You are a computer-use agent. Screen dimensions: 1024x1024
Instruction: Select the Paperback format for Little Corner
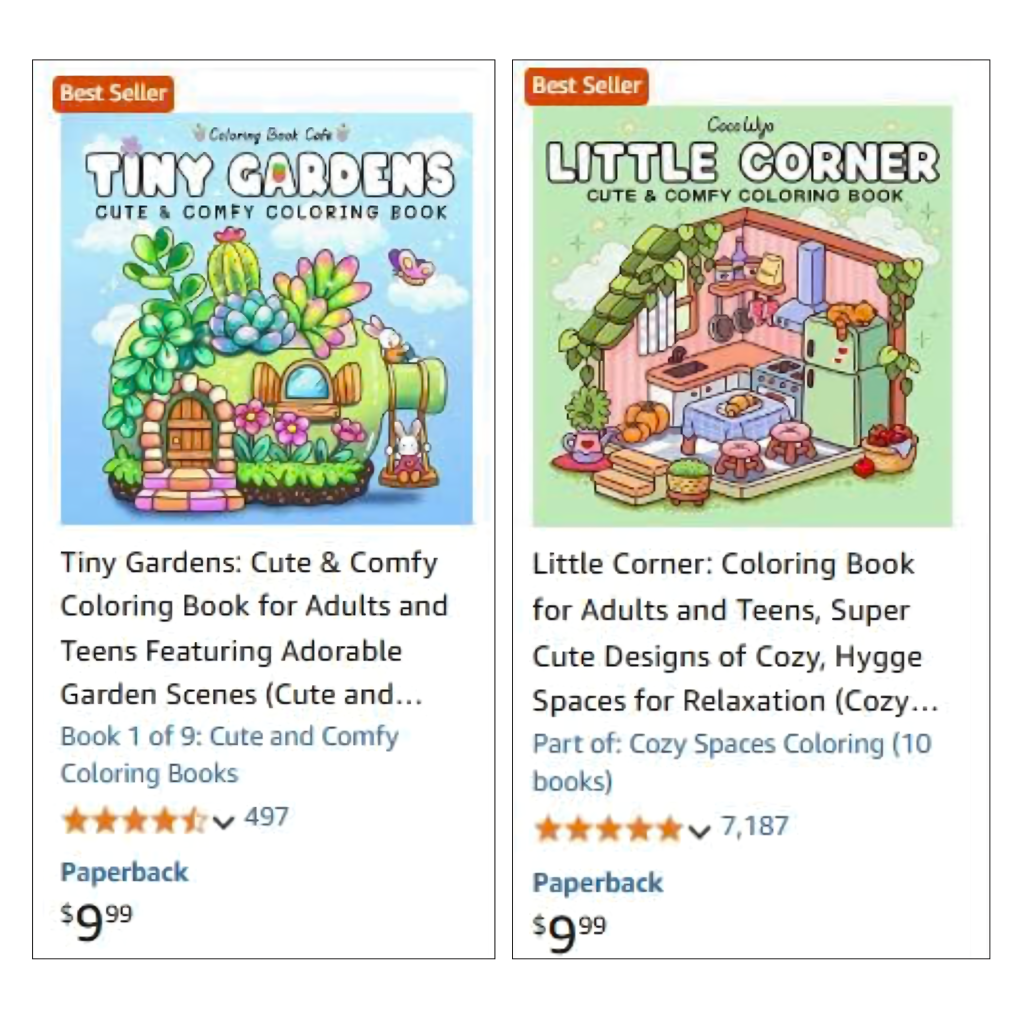click(x=598, y=883)
